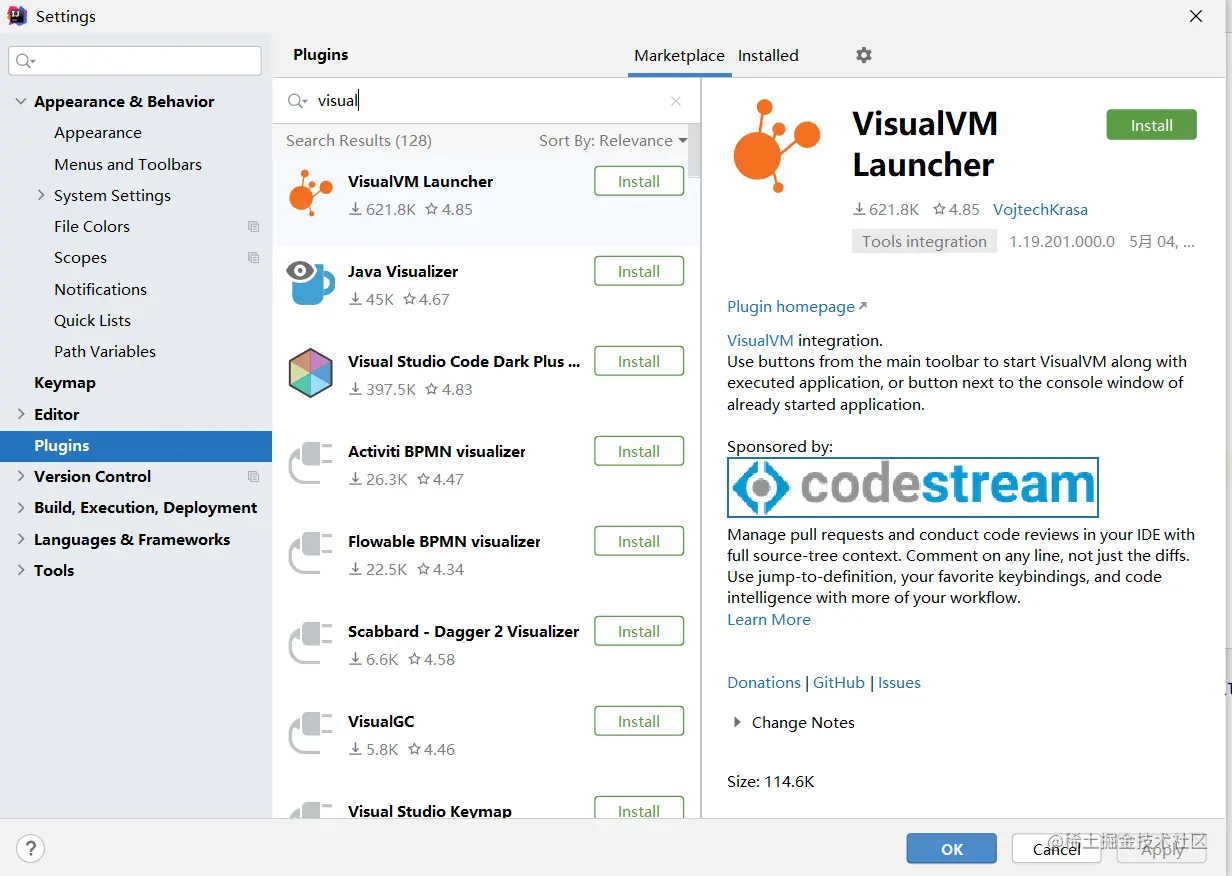The image size is (1232, 876).
Task: Open the GitHub link
Action: coord(839,683)
